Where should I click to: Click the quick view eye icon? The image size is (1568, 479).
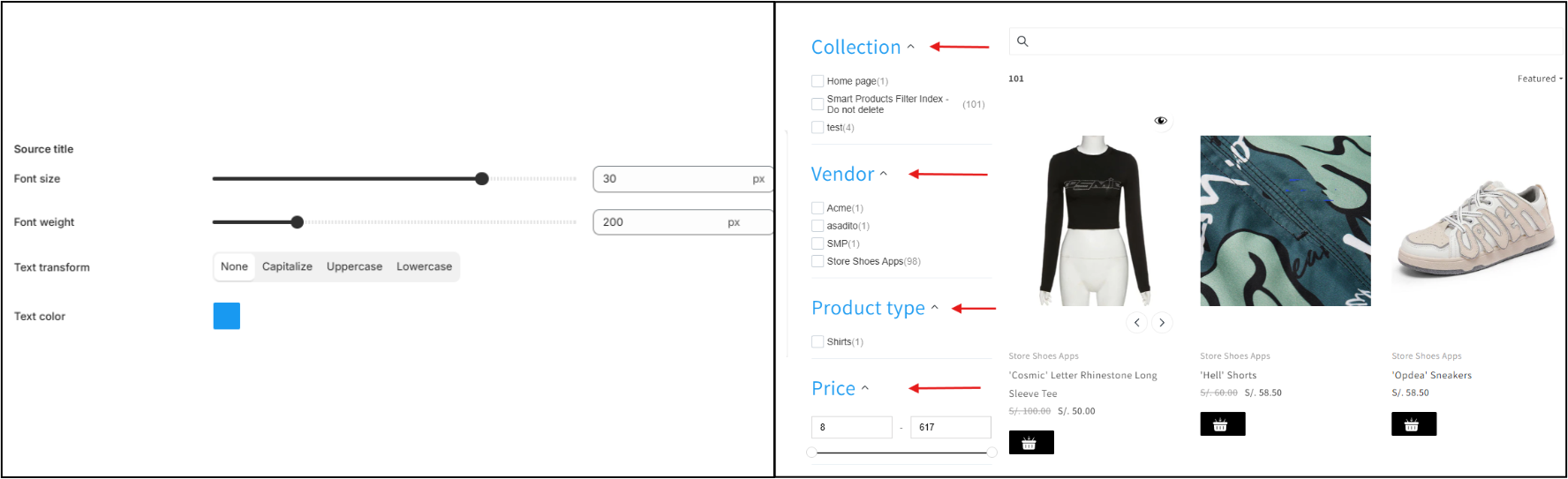point(1160,121)
